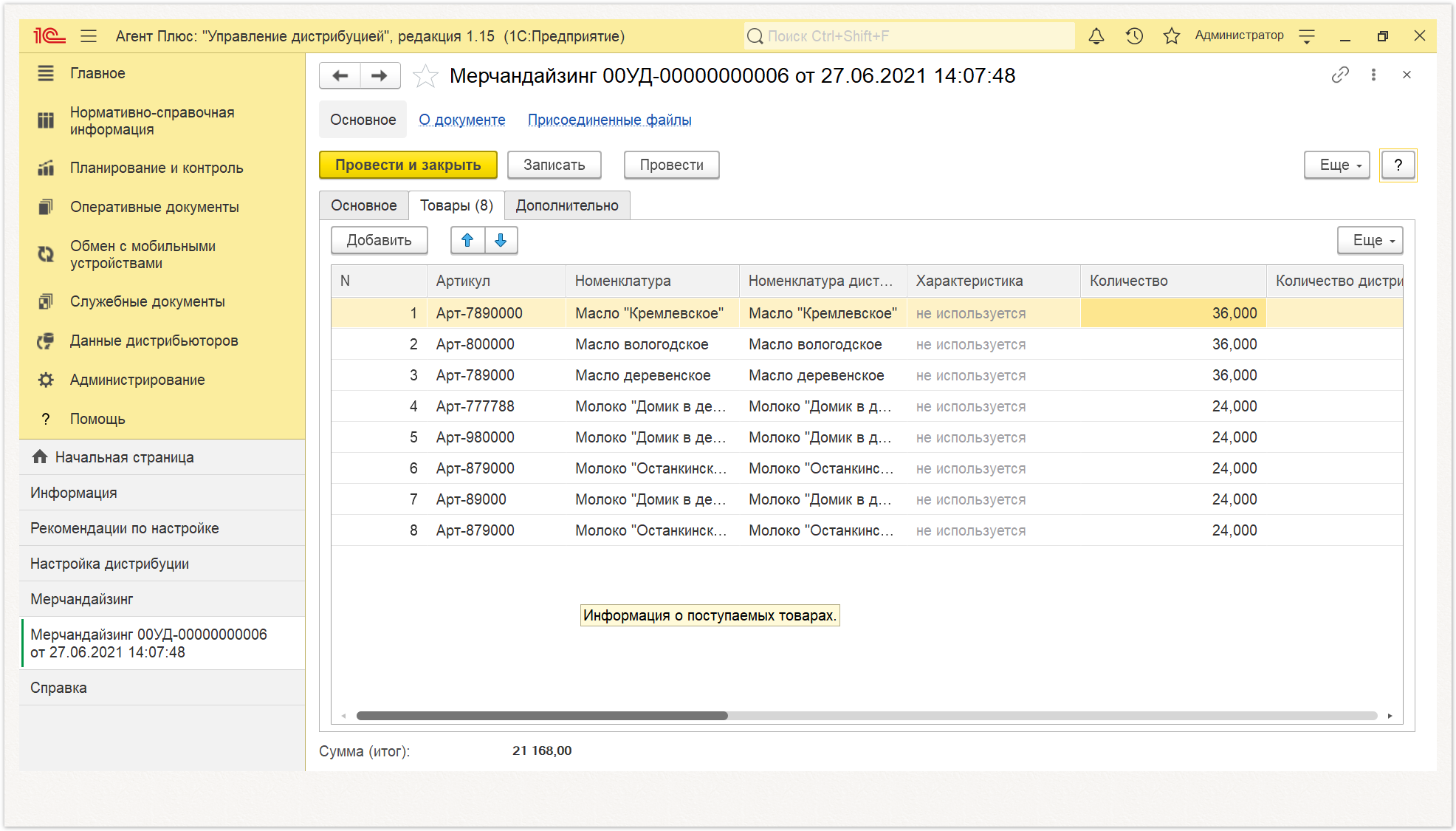The image size is (1456, 831).
Task: Open help with question mark button
Action: pyautogui.click(x=1398, y=165)
